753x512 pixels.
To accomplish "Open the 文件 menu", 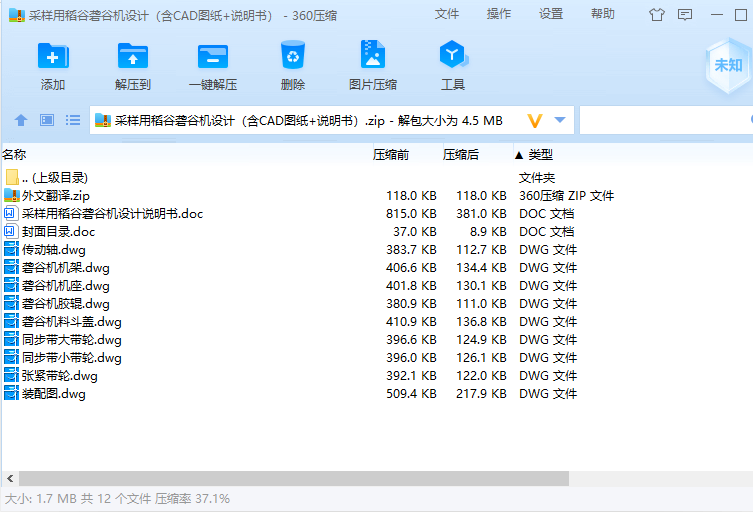I will [x=447, y=14].
